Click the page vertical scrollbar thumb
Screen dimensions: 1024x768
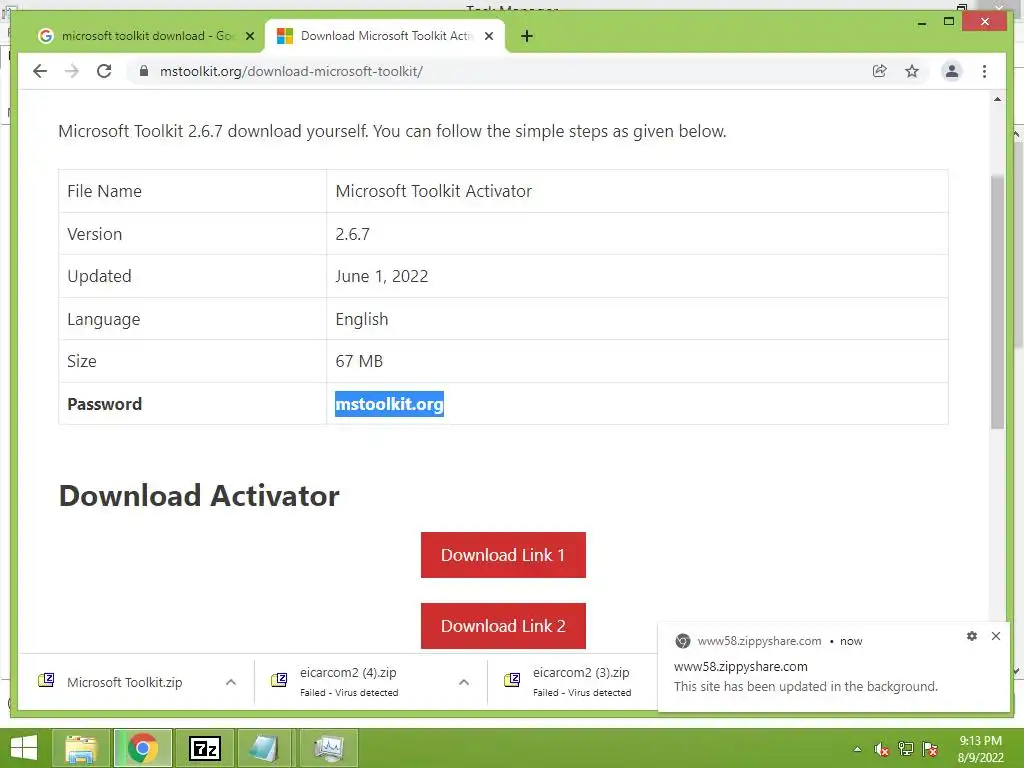point(997,302)
